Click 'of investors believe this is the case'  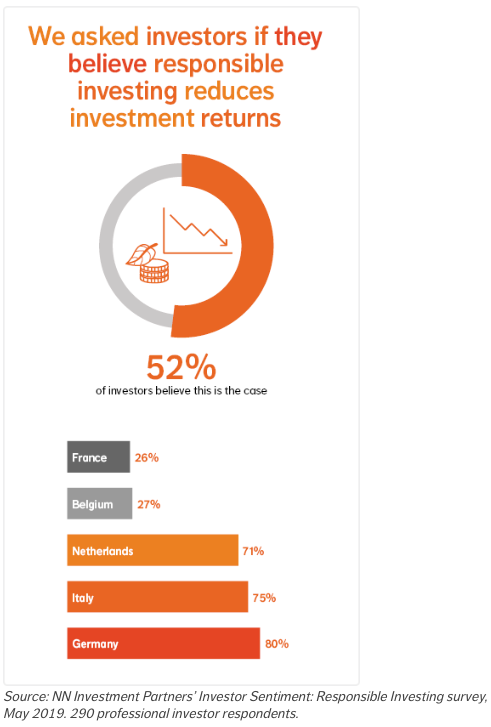pyautogui.click(x=181, y=391)
